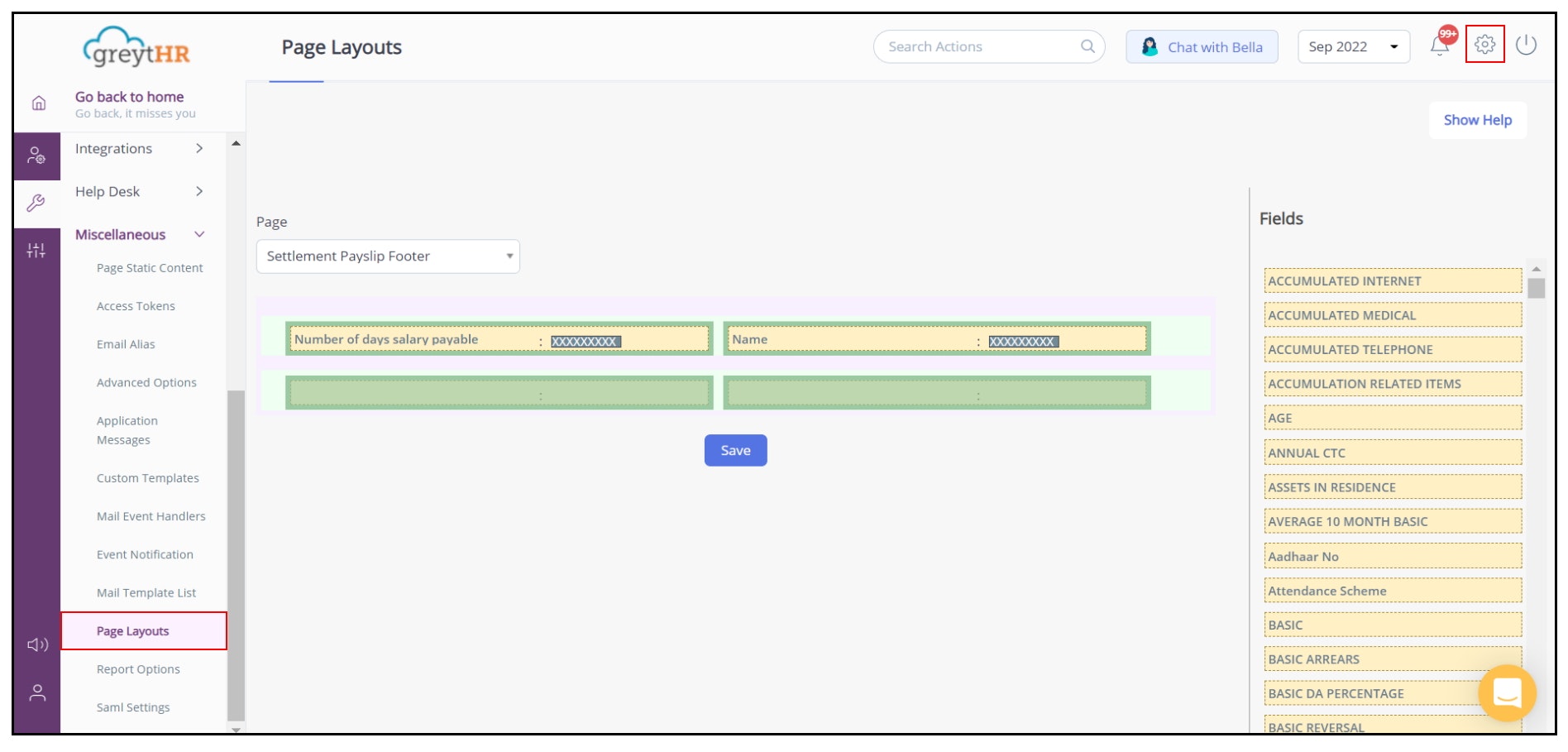
Task: Select the AGE field
Action: tap(1393, 419)
